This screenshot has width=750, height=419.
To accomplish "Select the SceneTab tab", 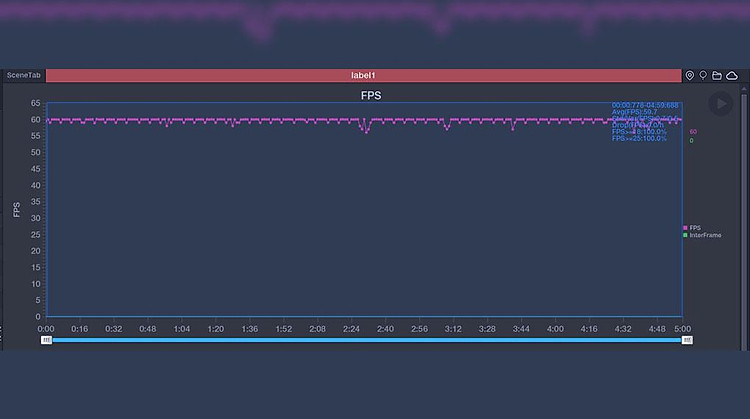I will tap(24, 75).
